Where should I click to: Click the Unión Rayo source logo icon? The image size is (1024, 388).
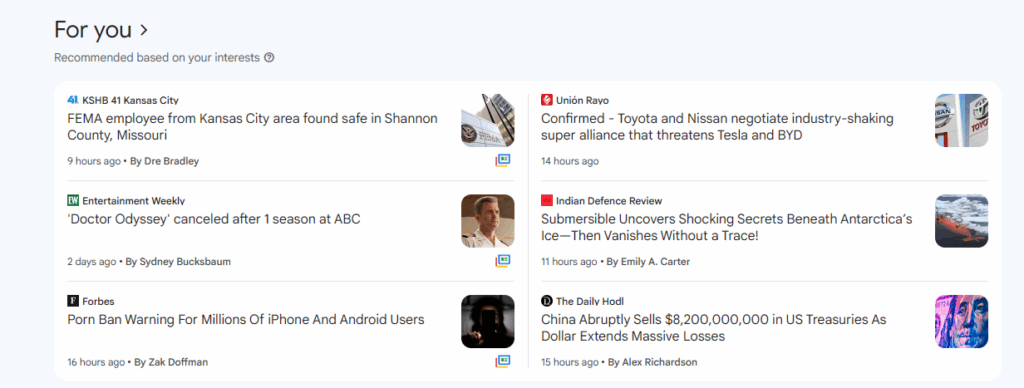pos(547,100)
